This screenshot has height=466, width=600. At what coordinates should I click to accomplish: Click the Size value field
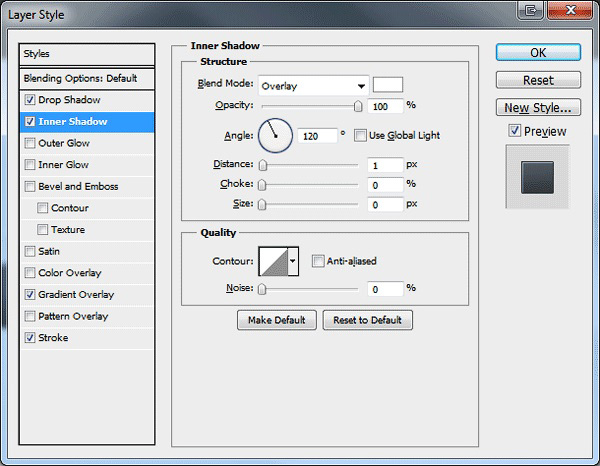click(x=385, y=205)
